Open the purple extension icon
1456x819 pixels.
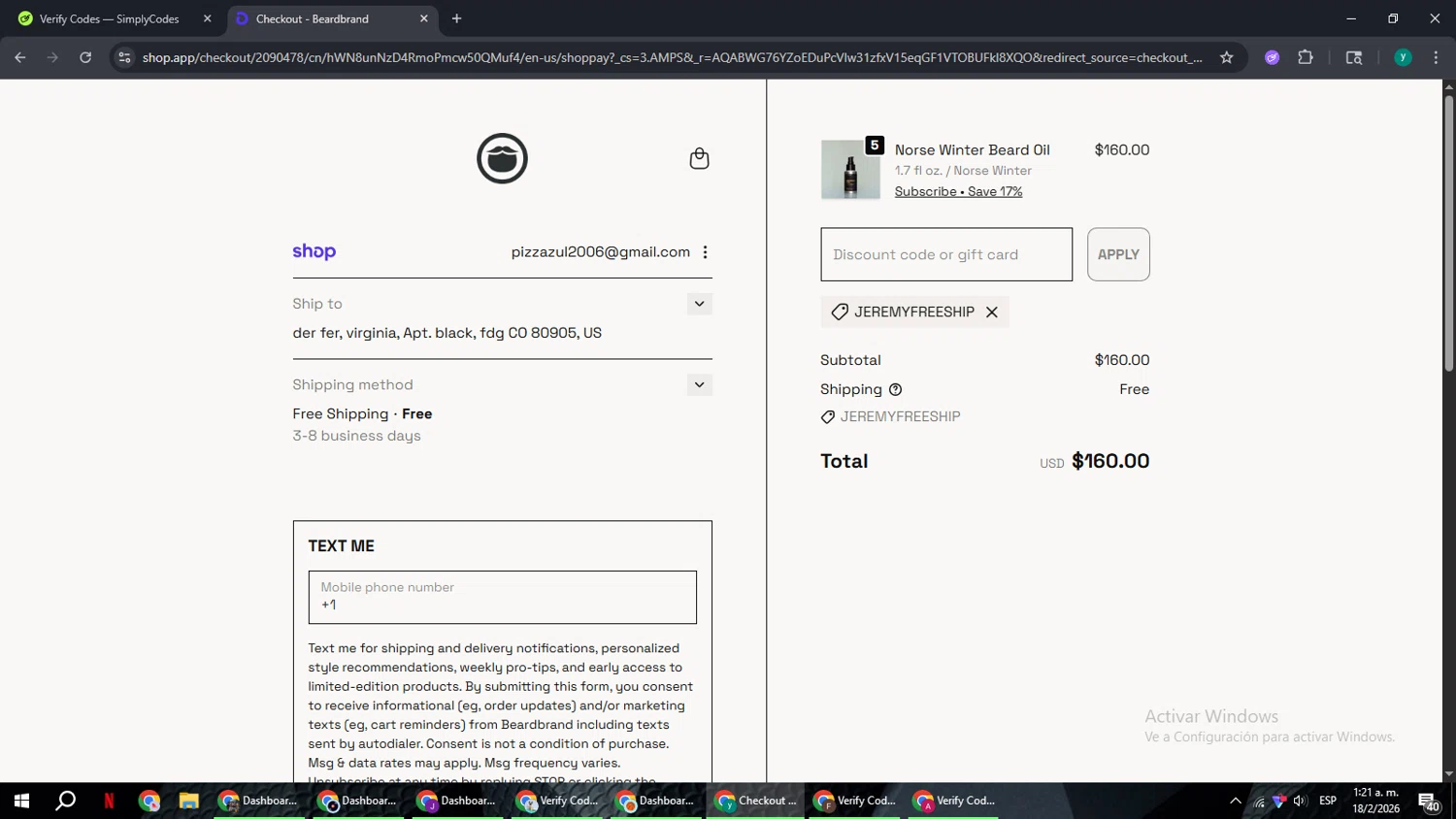pyautogui.click(x=1272, y=57)
